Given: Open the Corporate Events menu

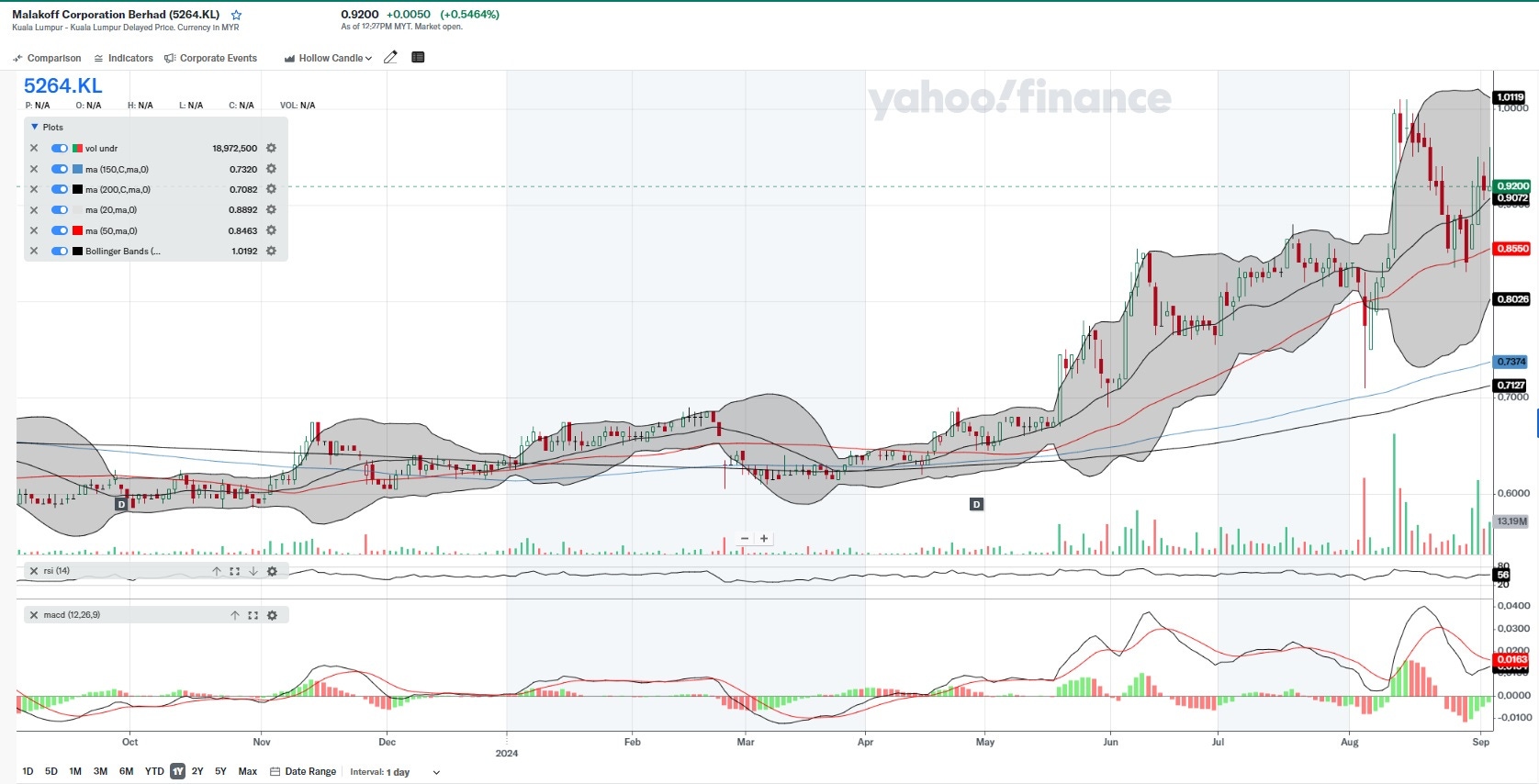Looking at the screenshot, I should (210, 58).
